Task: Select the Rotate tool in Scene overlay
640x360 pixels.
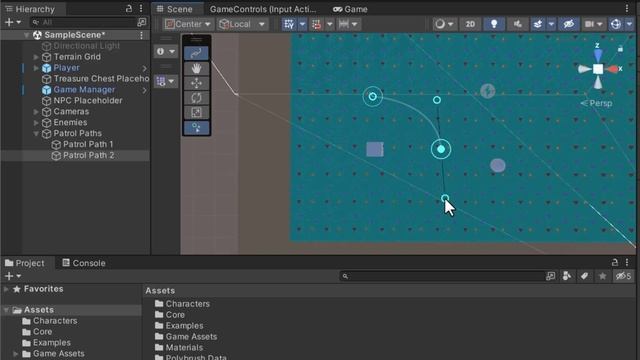Action: 196,98
